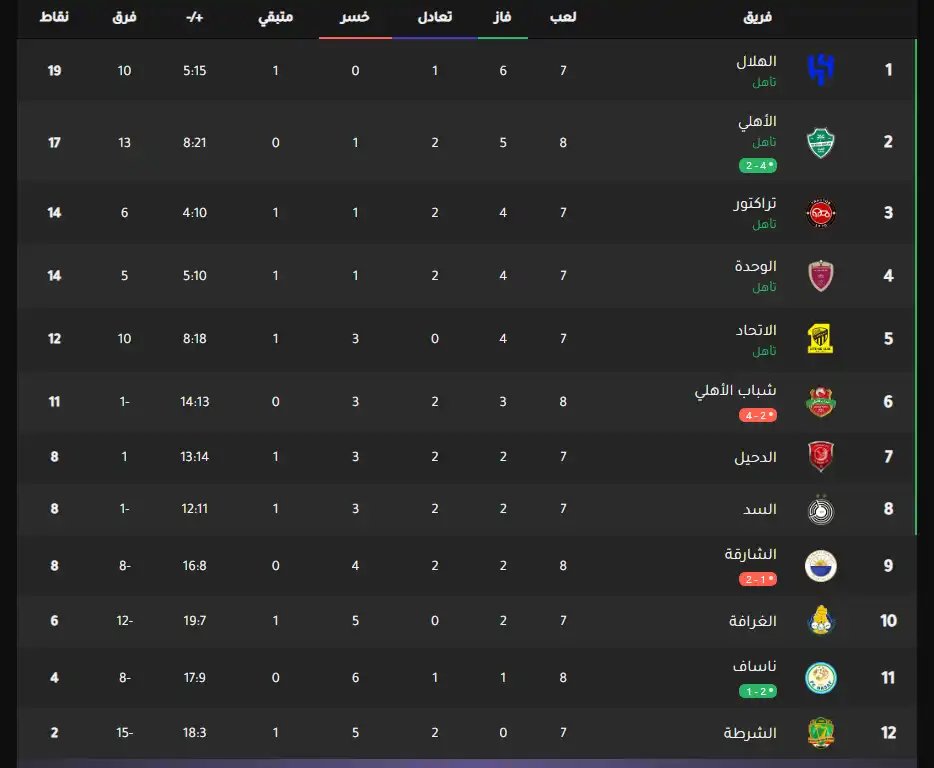Click the Sharjah club crest
This screenshot has width=934, height=768.
click(x=821, y=565)
